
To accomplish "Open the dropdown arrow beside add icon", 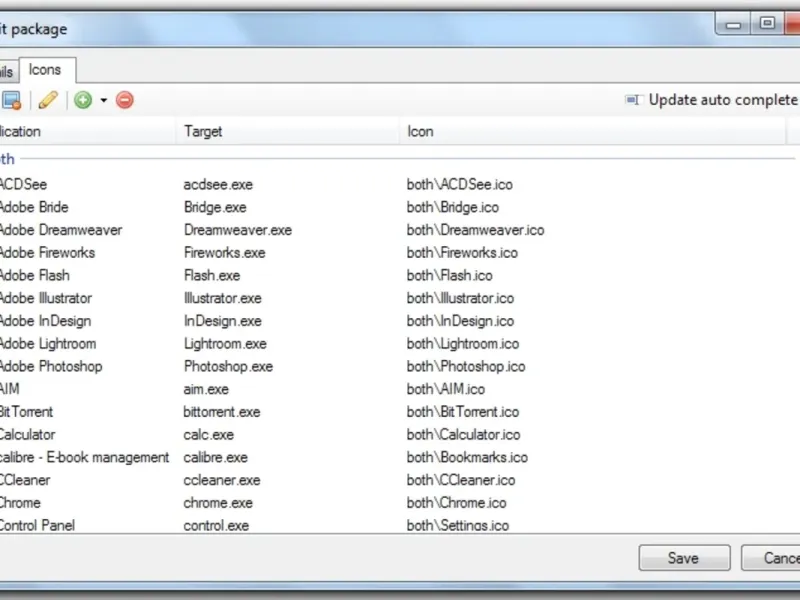I will [x=104, y=100].
